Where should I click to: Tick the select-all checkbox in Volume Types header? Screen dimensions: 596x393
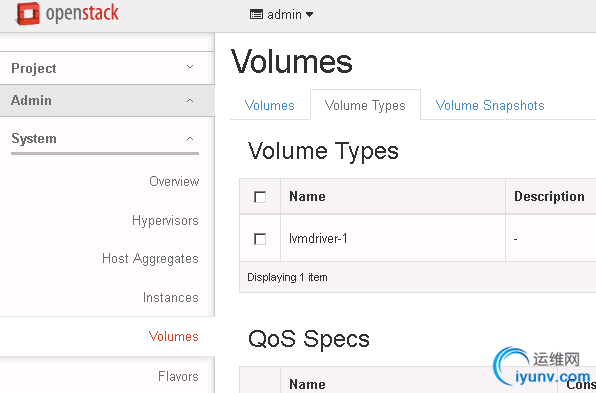260,197
